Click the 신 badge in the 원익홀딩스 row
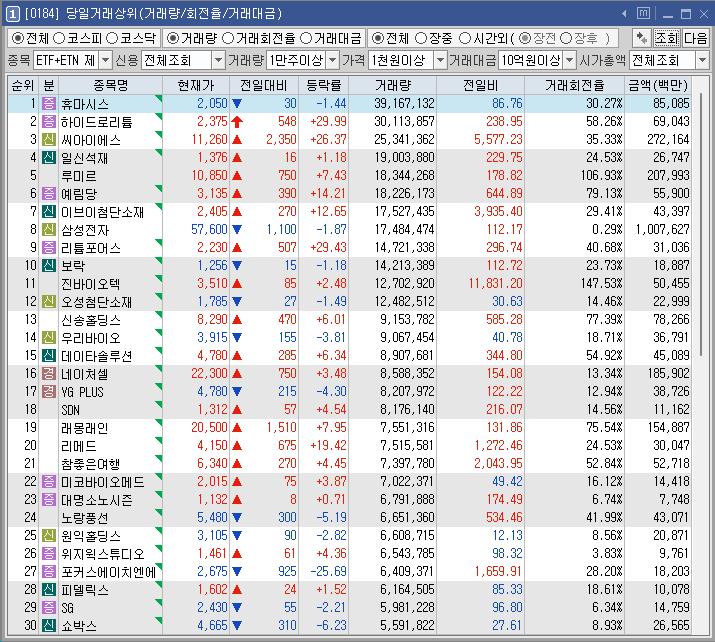This screenshot has width=715, height=642. 49,535
